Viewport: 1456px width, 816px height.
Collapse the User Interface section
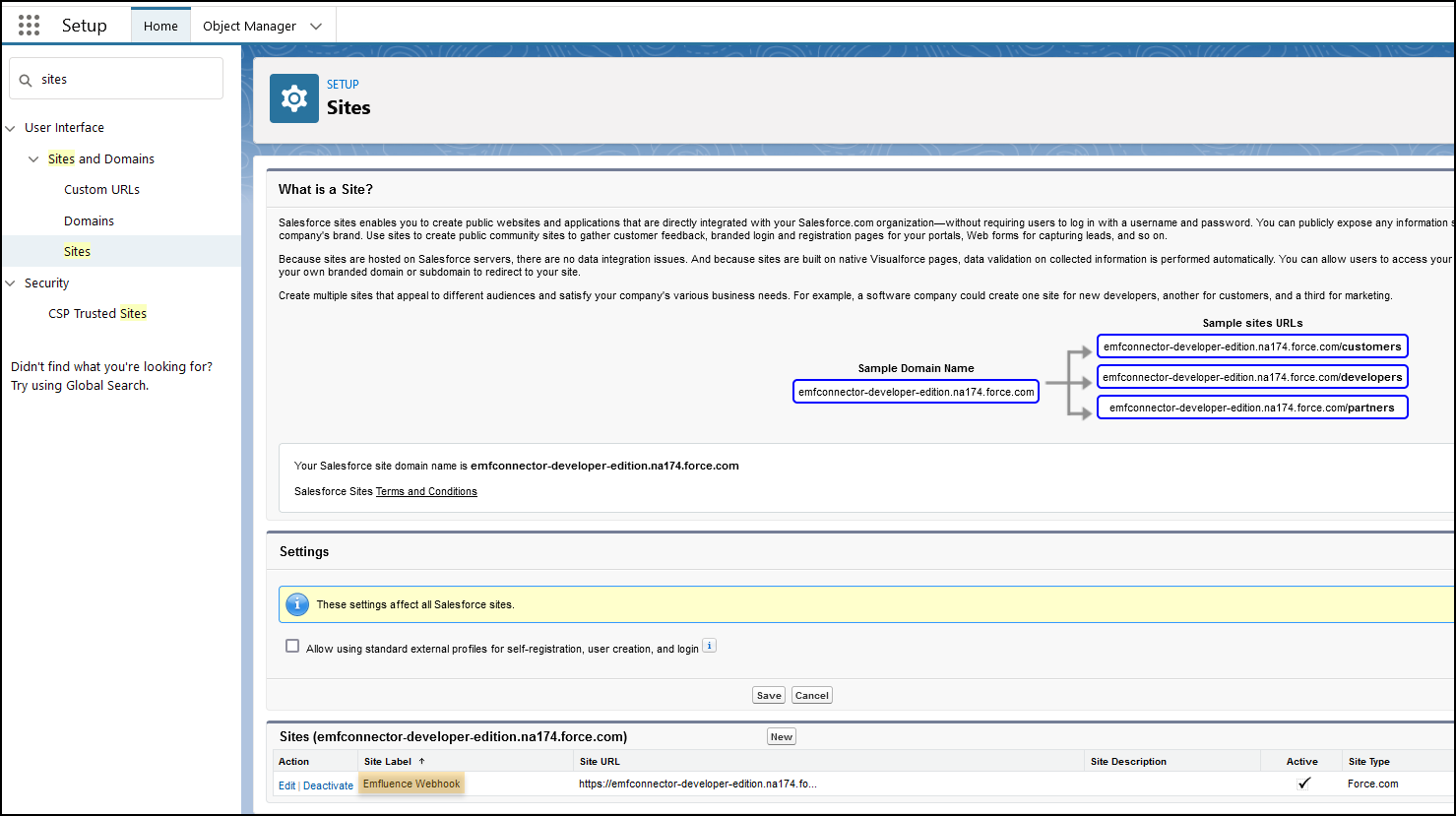coord(11,128)
